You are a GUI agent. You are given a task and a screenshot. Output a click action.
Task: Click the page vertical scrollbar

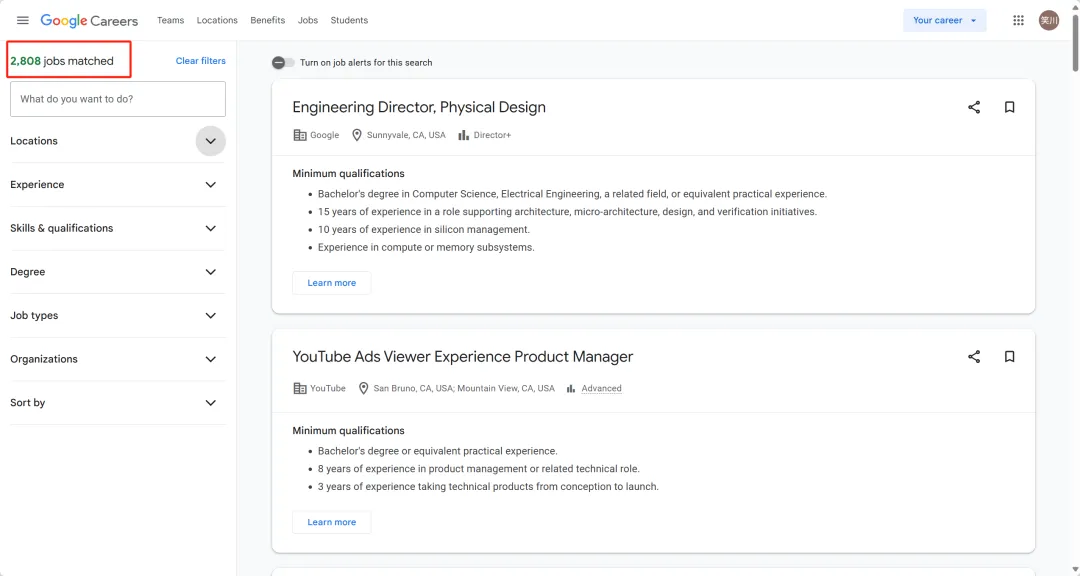click(x=1075, y=43)
